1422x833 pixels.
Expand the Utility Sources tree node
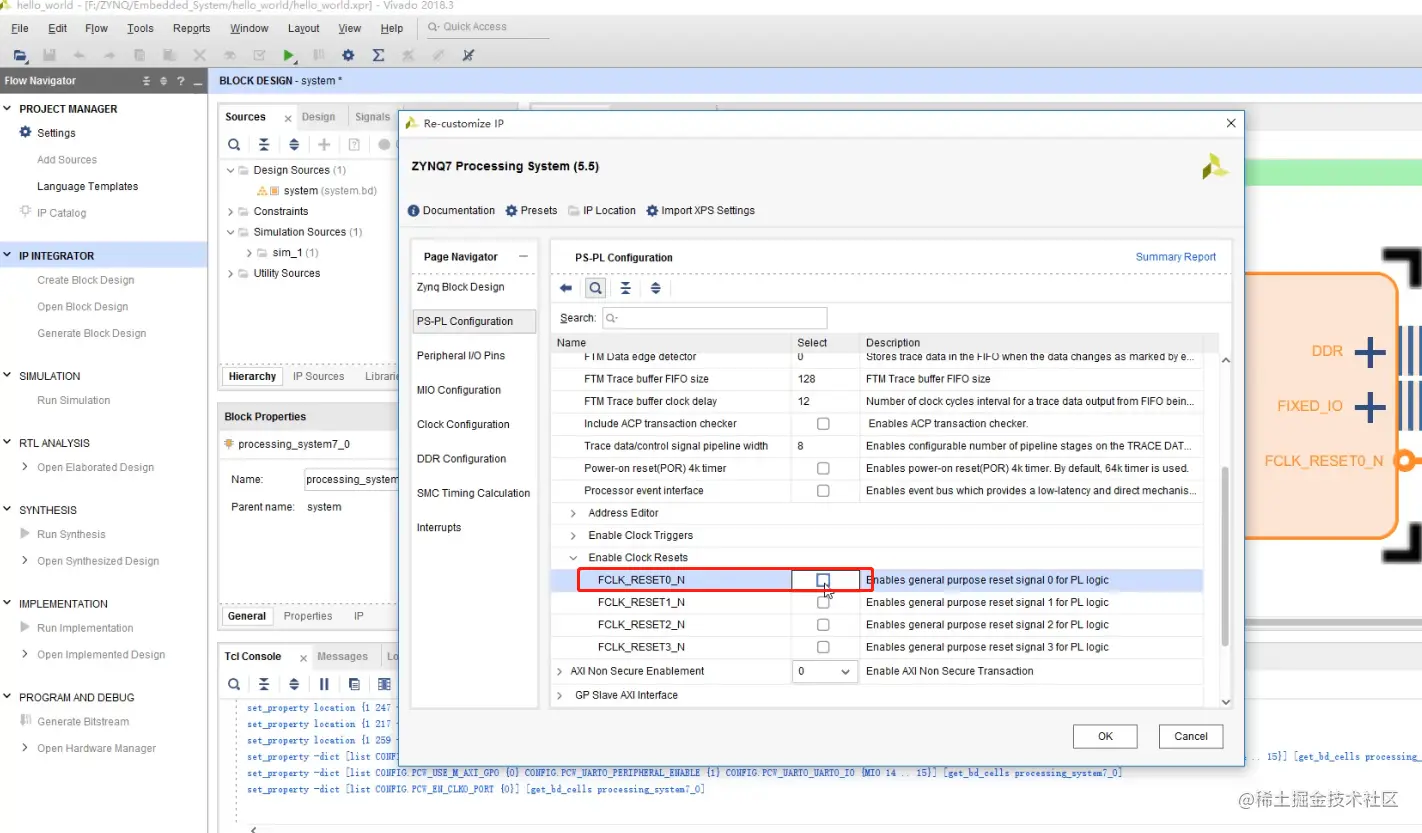click(230, 273)
